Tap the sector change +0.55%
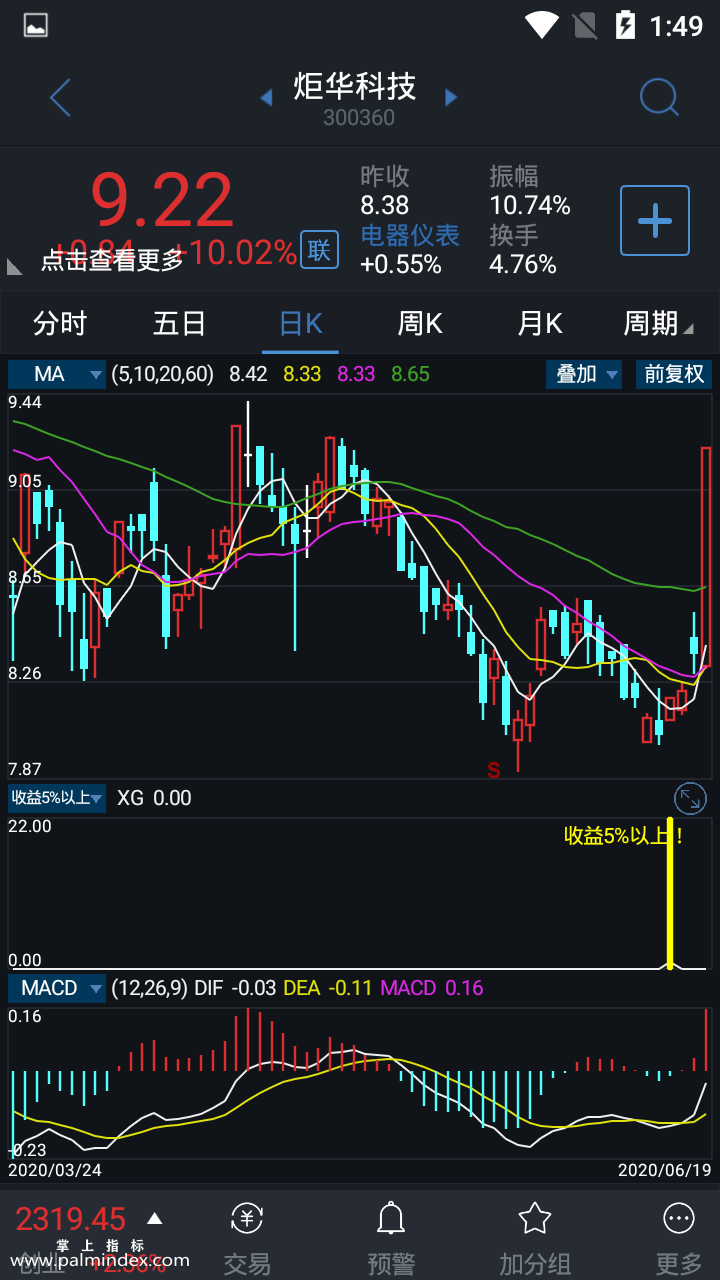Screen dimensions: 720x1280 (x=401, y=264)
